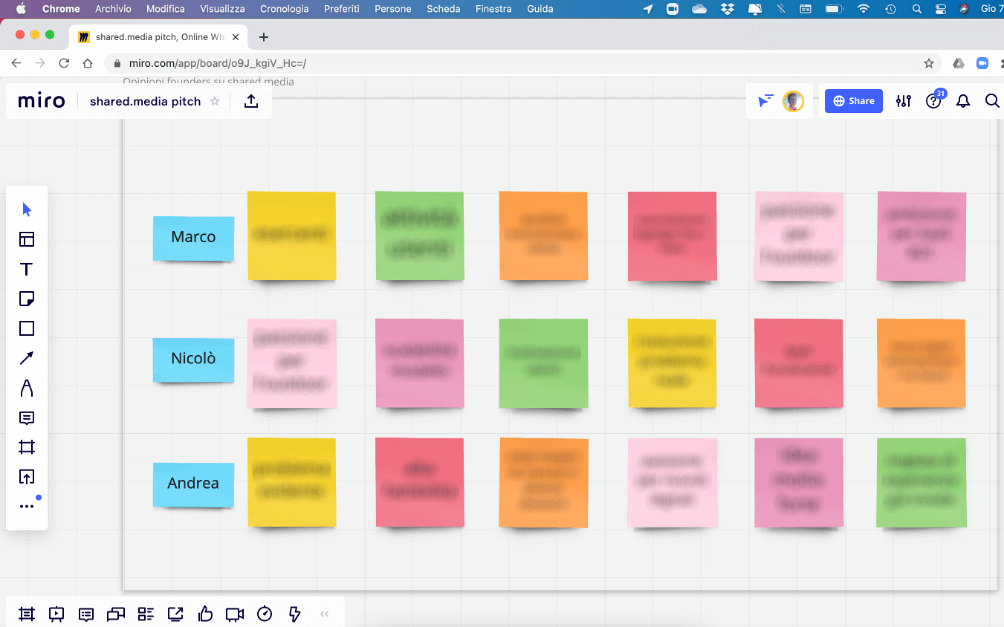Click the browser address bar URL
This screenshot has width=1004, height=627.
tap(217, 63)
